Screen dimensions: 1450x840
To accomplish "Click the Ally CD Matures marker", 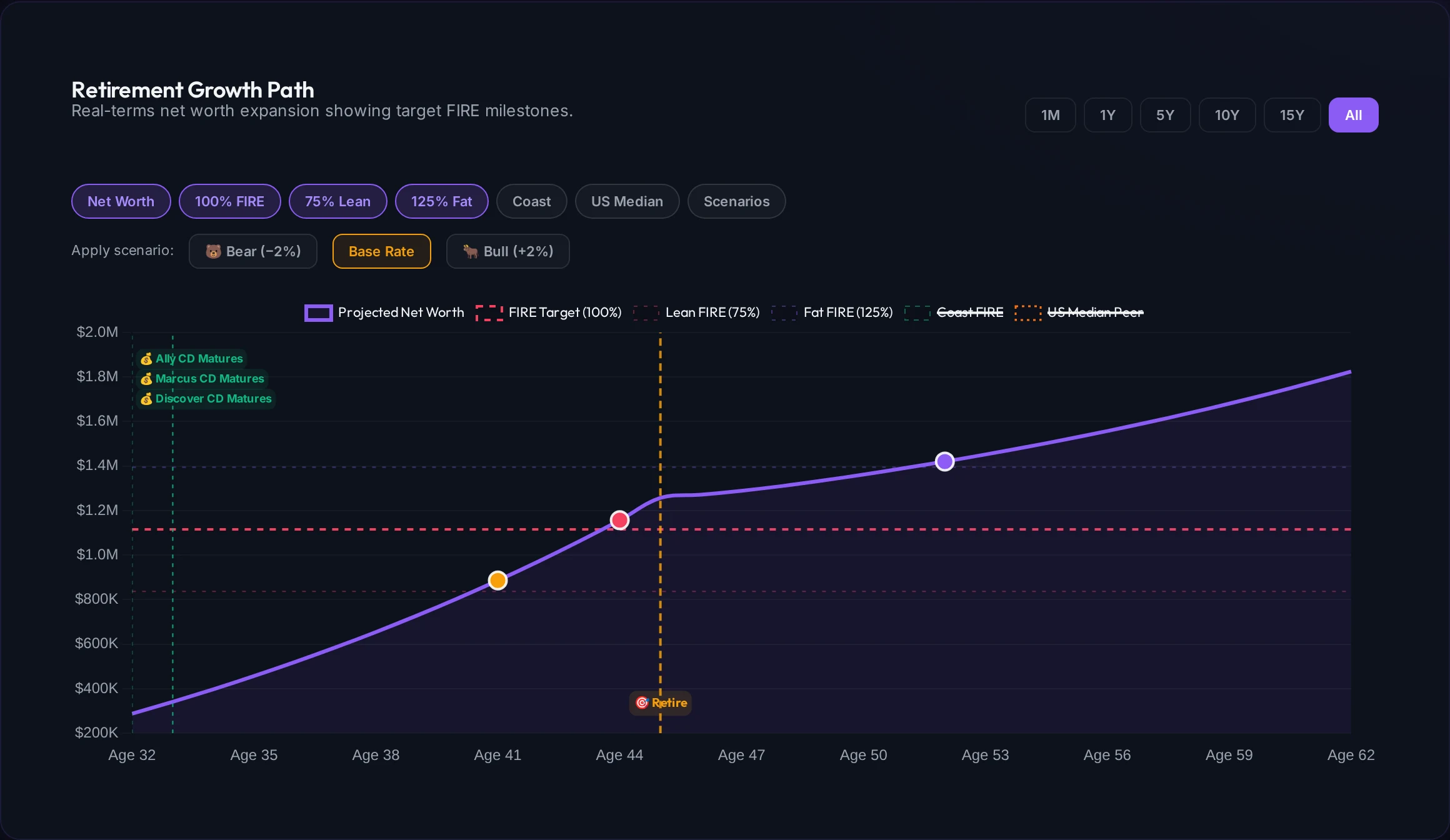I will tap(191, 359).
